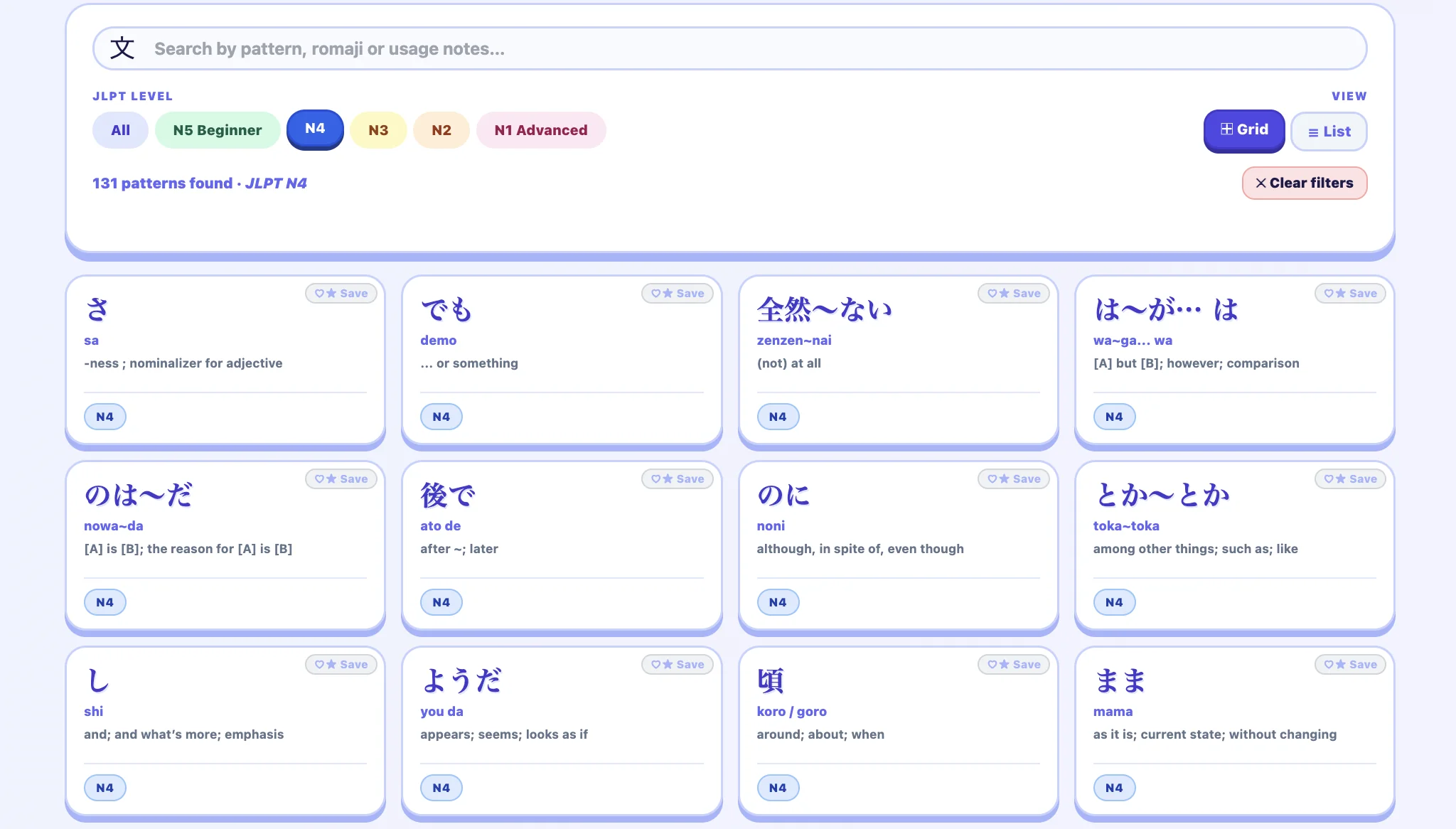Screen dimensions: 1456x829
Task: Click the kanji 文 search icon
Action: pyautogui.click(x=122, y=48)
